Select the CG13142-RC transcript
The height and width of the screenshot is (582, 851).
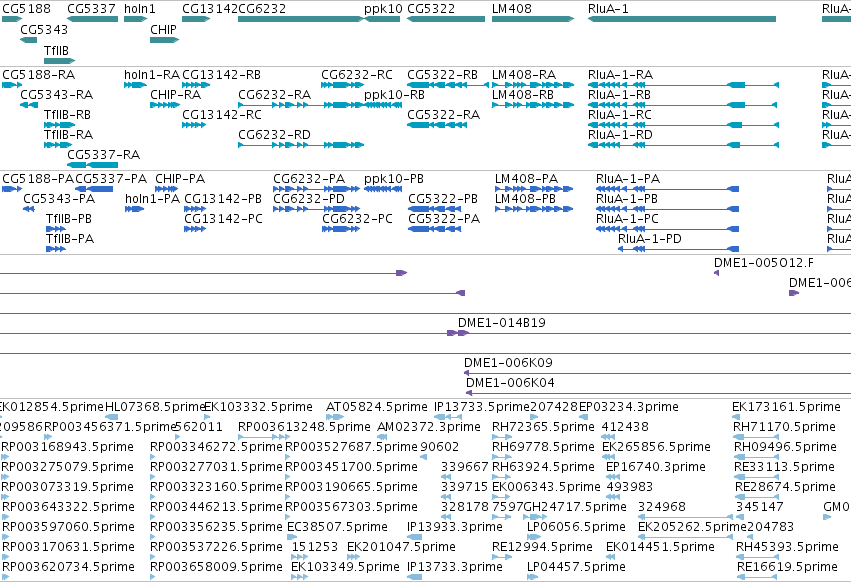pyautogui.click(x=194, y=125)
